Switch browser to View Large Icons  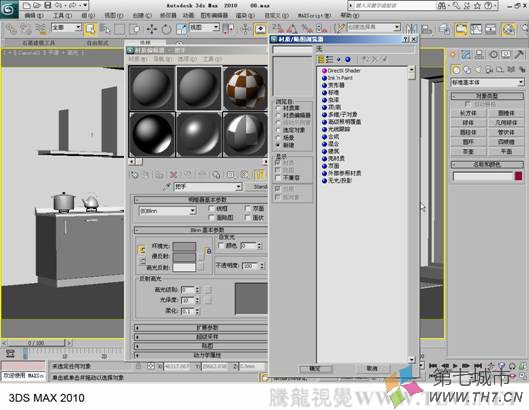pos(347,60)
